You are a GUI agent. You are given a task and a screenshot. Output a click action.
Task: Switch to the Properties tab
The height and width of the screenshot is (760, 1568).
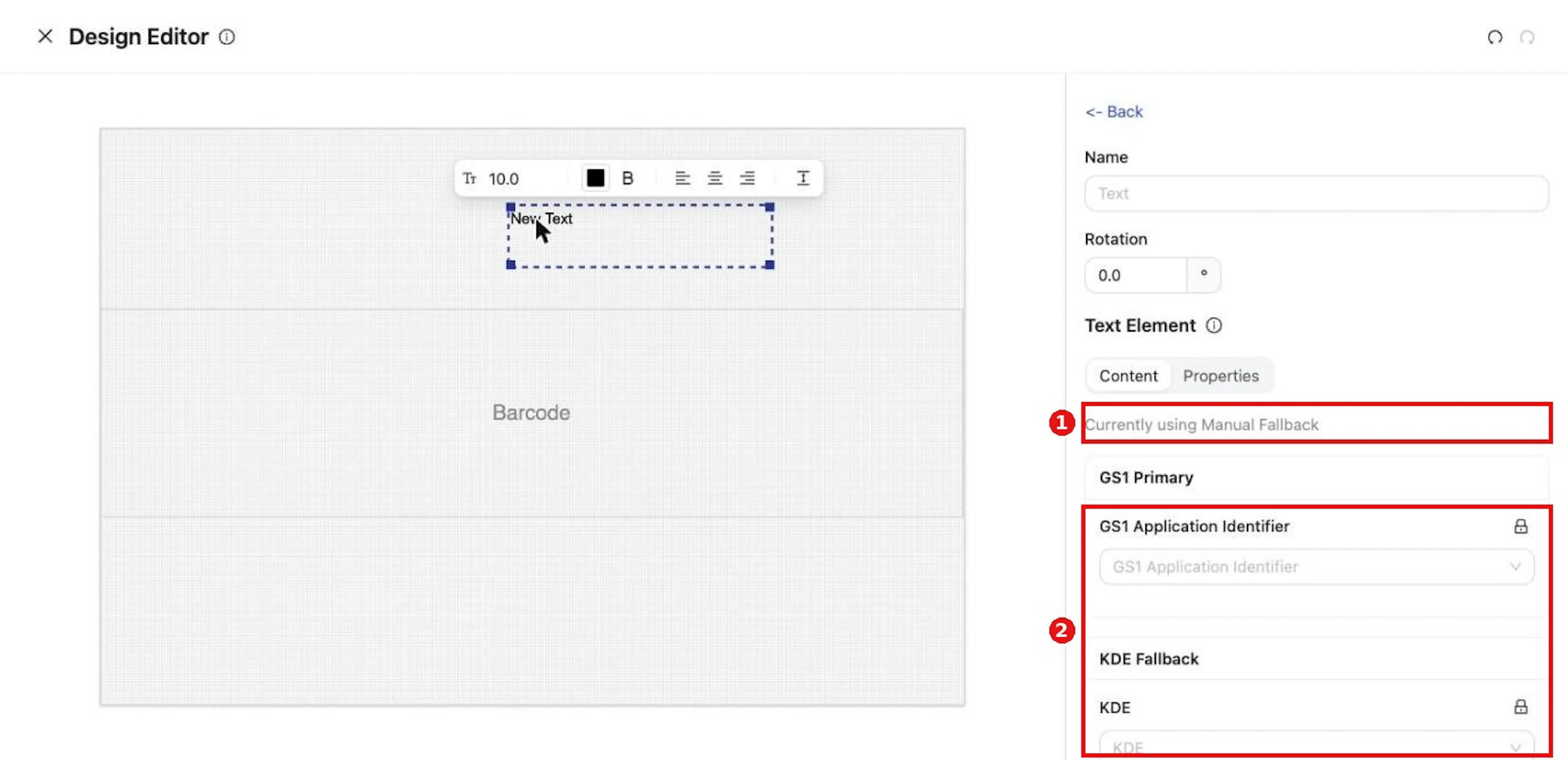[1221, 376]
